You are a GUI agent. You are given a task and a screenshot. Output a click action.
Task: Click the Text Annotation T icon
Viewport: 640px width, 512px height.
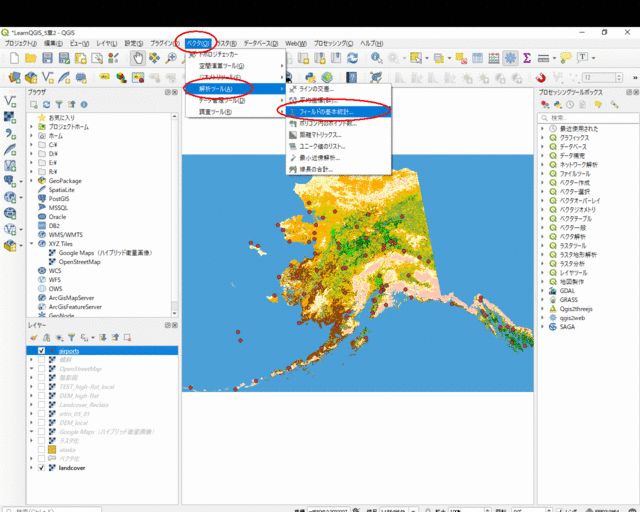click(x=582, y=58)
